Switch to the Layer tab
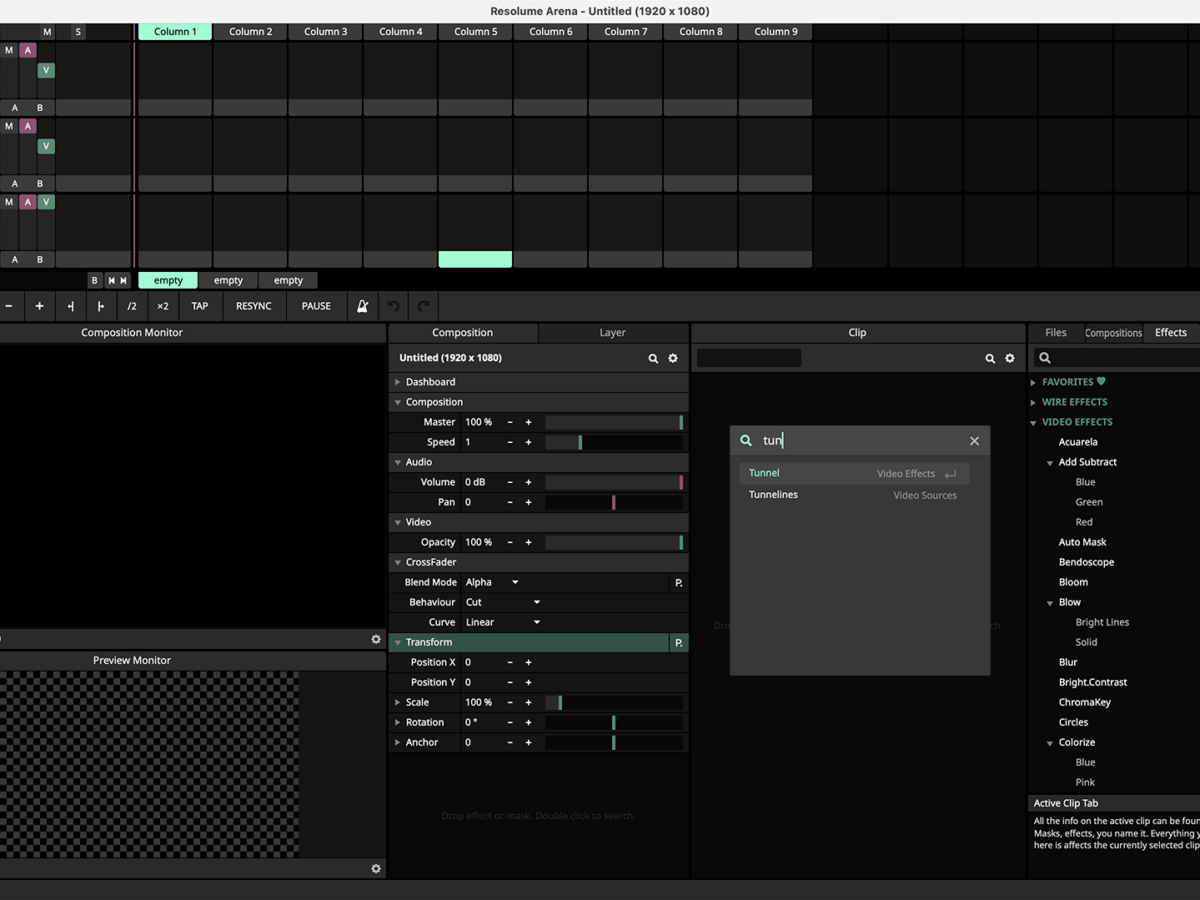Screen dimensions: 1200x900 tap(612, 333)
